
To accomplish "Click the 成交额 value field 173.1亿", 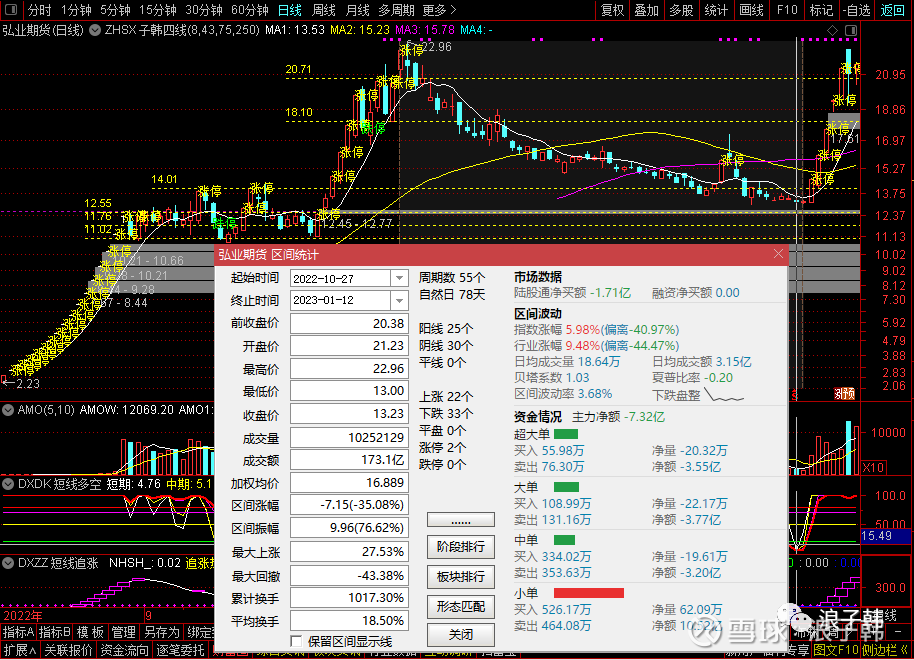I will [349, 460].
